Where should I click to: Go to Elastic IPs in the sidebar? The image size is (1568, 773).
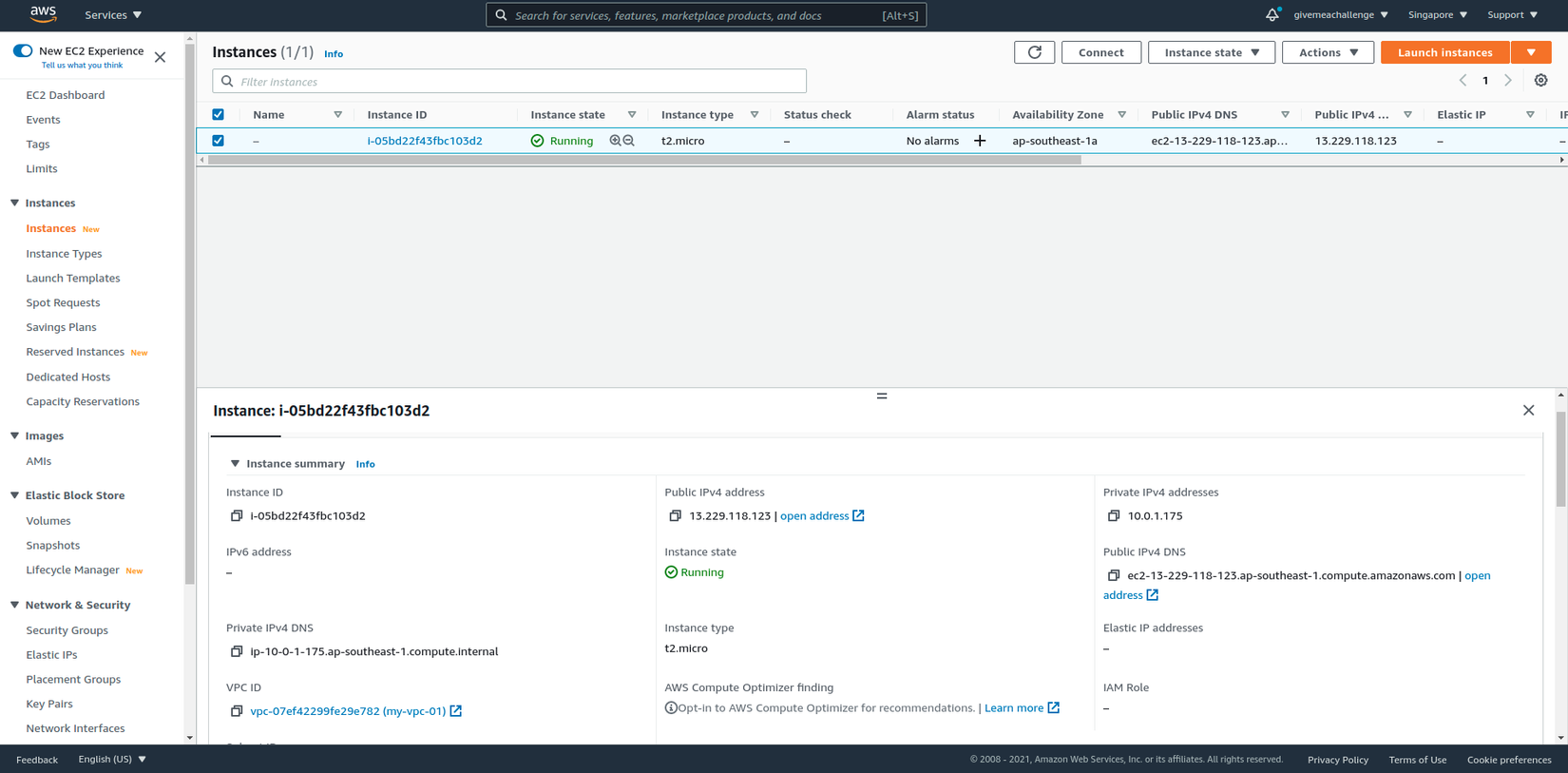[52, 655]
